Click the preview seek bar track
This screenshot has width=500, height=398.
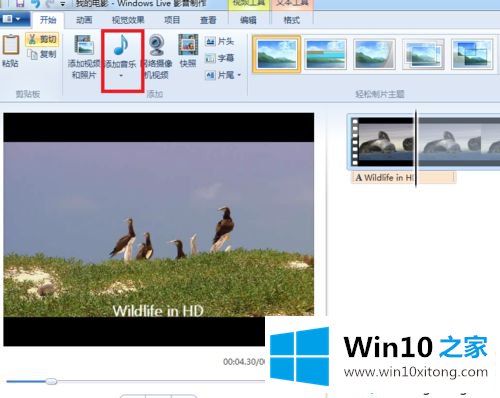136,381
